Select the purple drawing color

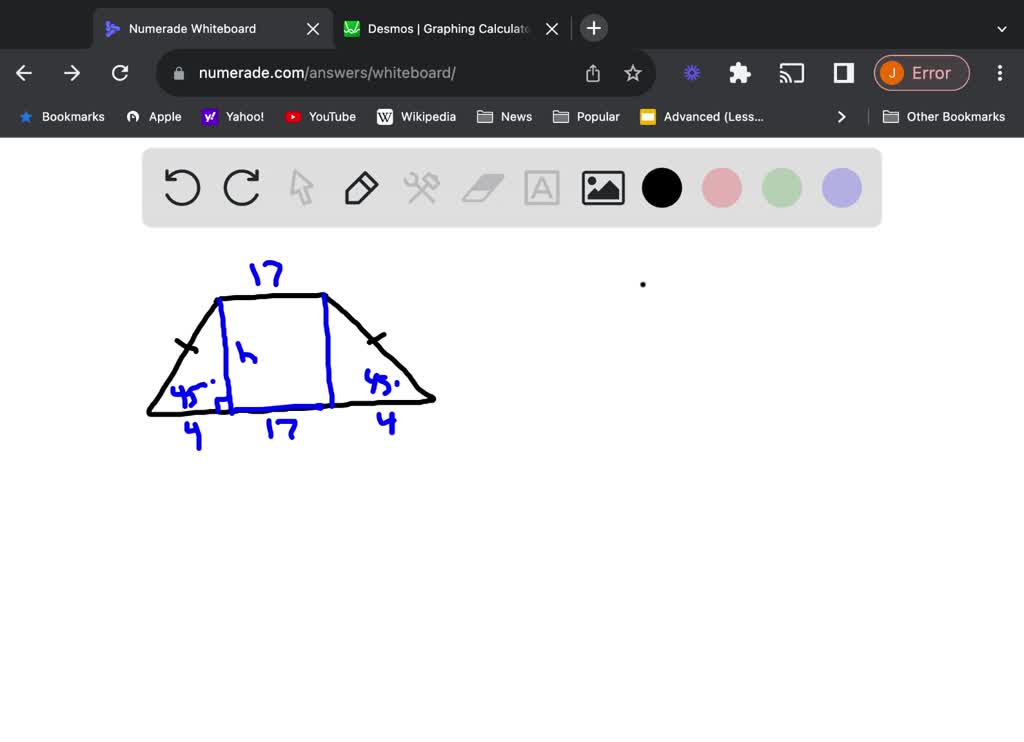click(x=841, y=187)
